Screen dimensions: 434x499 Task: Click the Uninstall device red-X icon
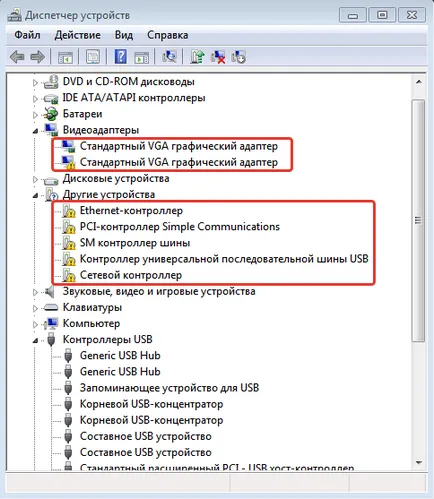click(x=218, y=57)
